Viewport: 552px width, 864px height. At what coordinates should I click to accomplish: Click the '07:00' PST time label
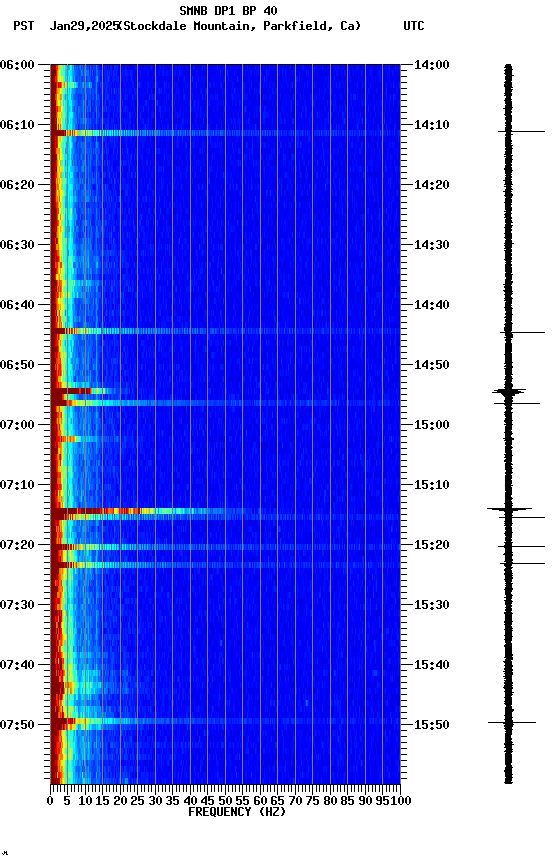pos(17,425)
